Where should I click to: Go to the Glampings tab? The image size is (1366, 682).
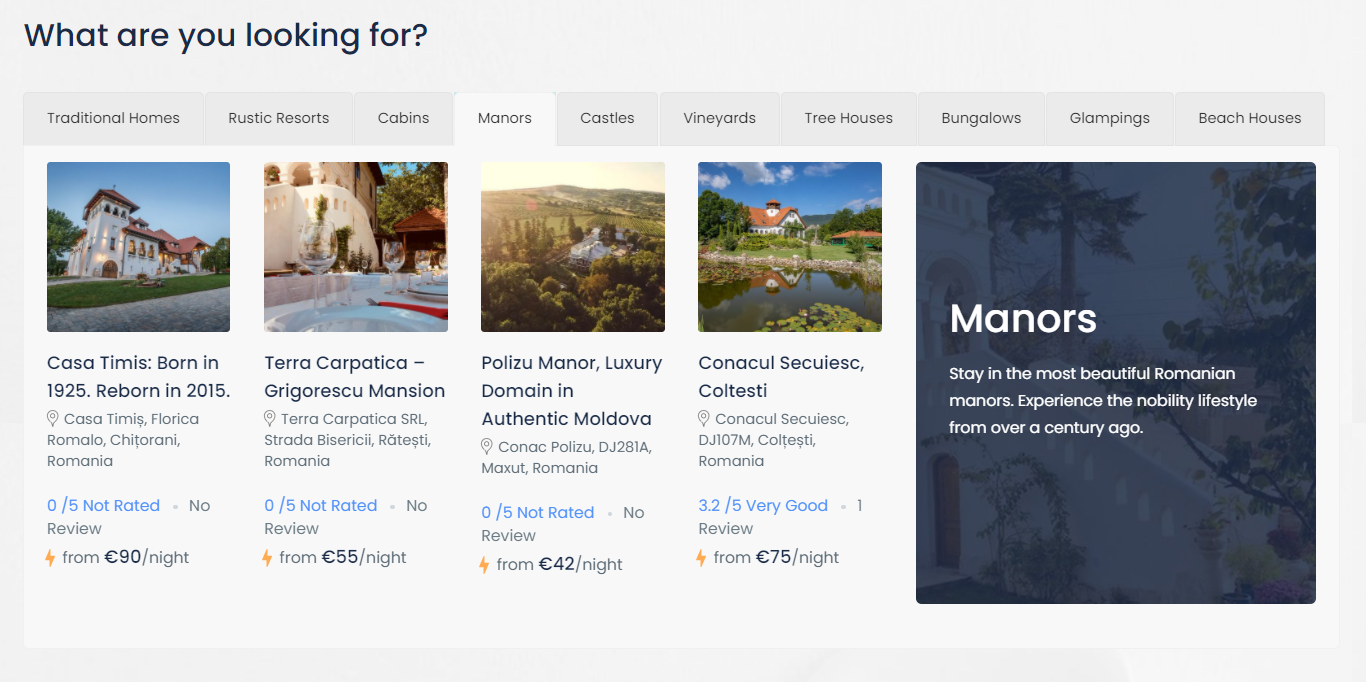tap(1109, 118)
